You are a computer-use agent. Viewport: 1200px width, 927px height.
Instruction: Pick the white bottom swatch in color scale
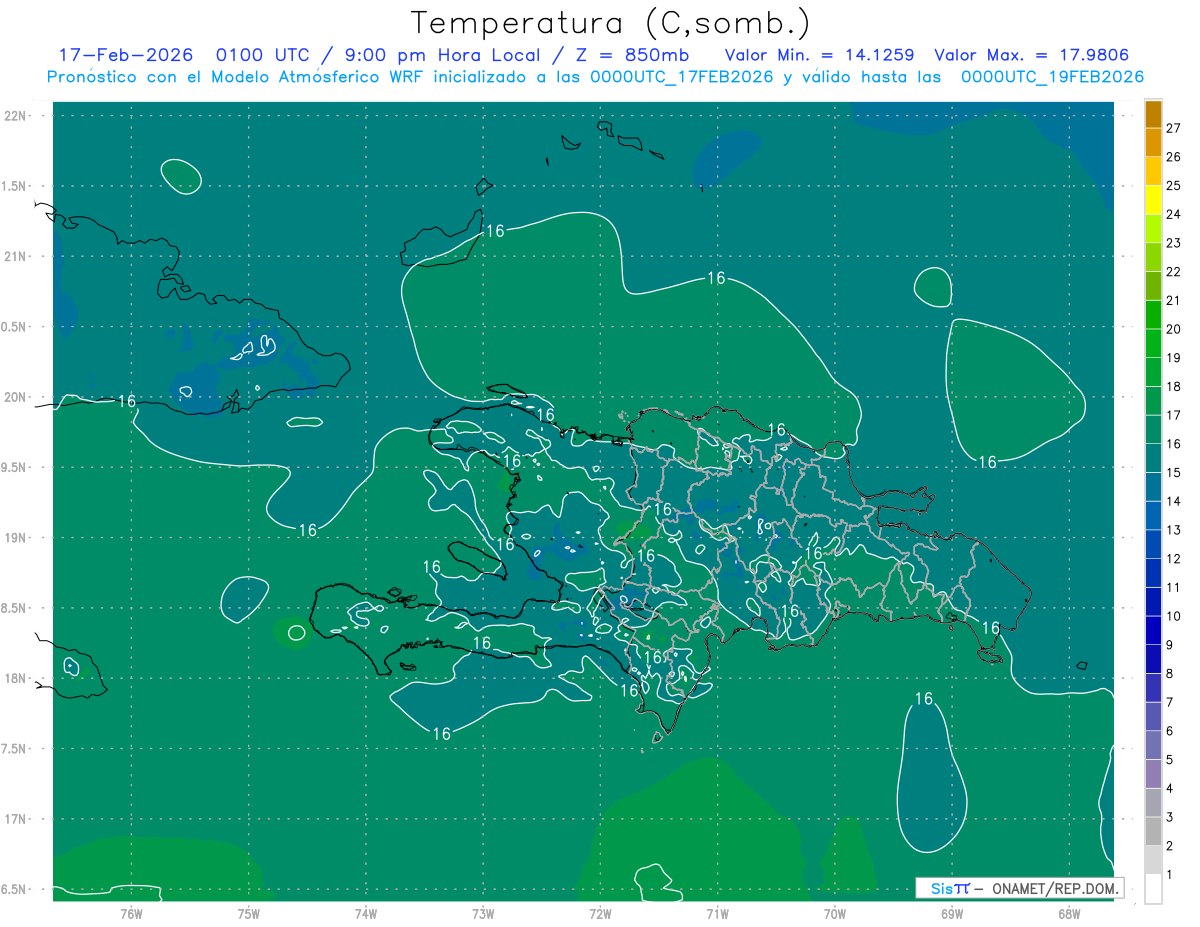1153,889
